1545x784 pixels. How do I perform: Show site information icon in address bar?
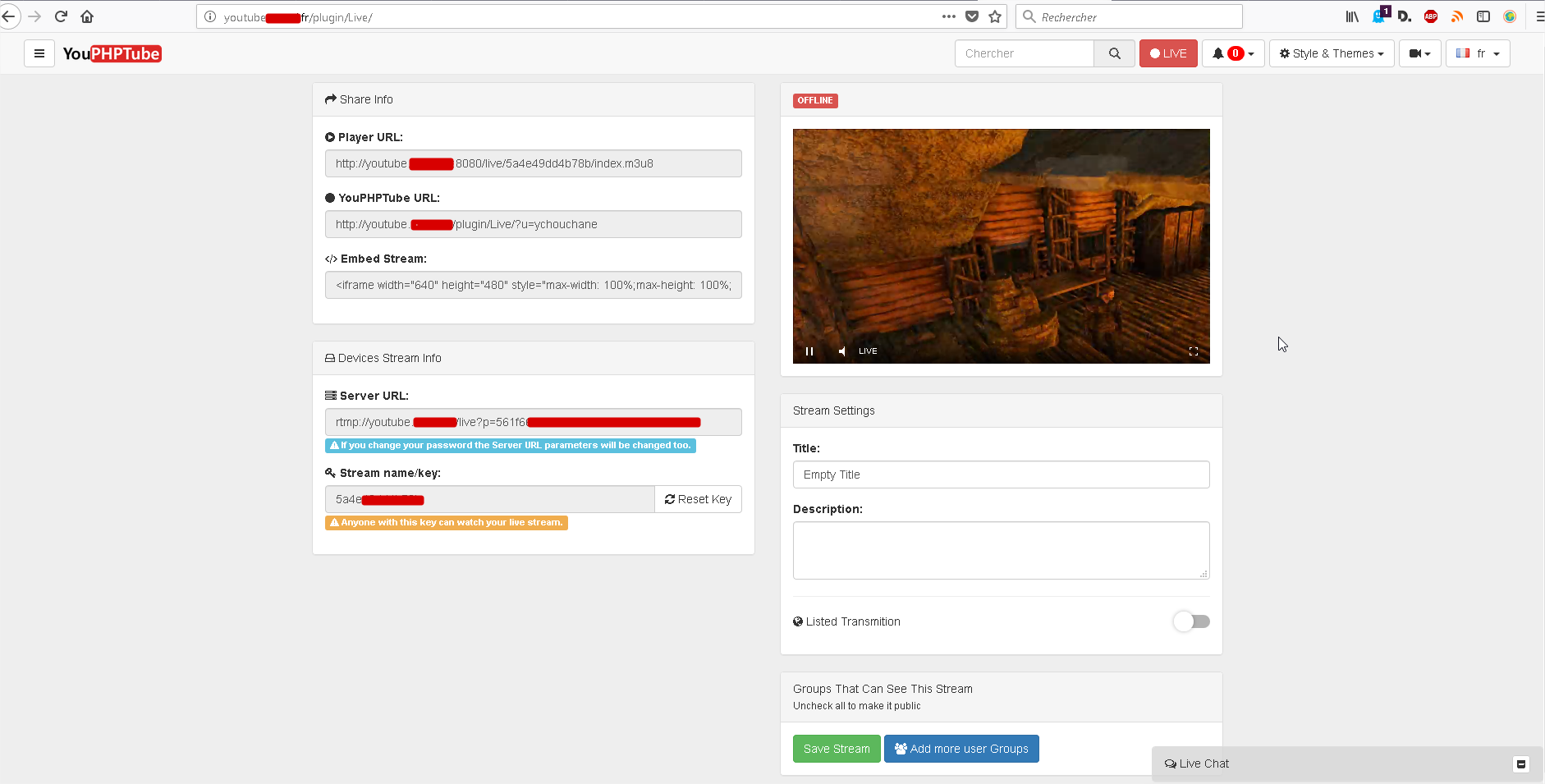pos(210,16)
